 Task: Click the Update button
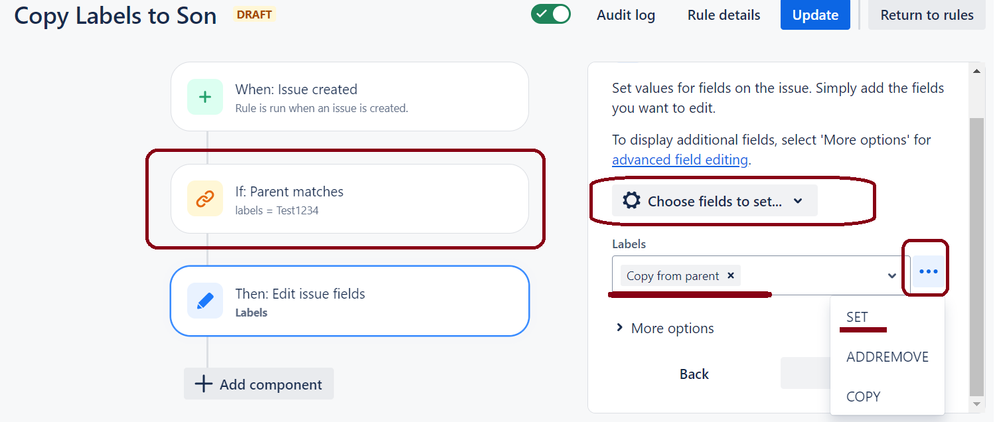coord(815,15)
